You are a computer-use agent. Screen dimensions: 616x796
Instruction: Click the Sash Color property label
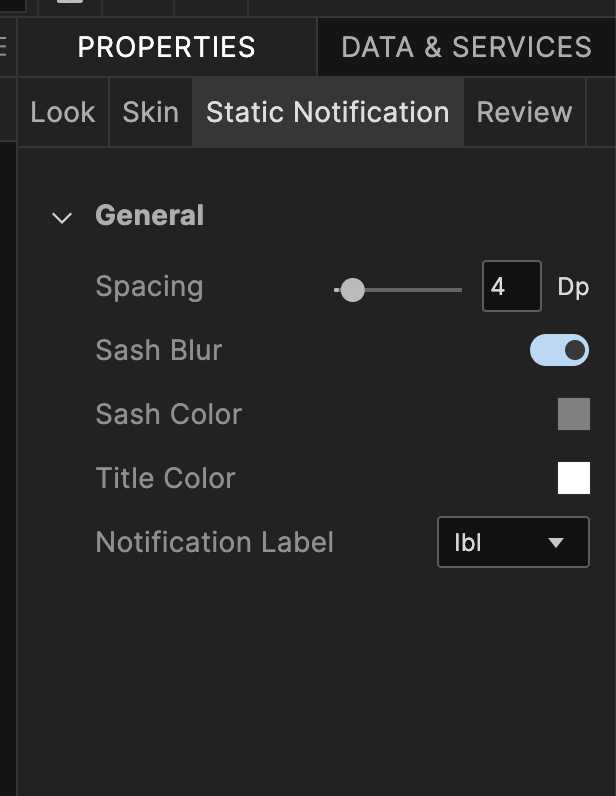(x=169, y=415)
